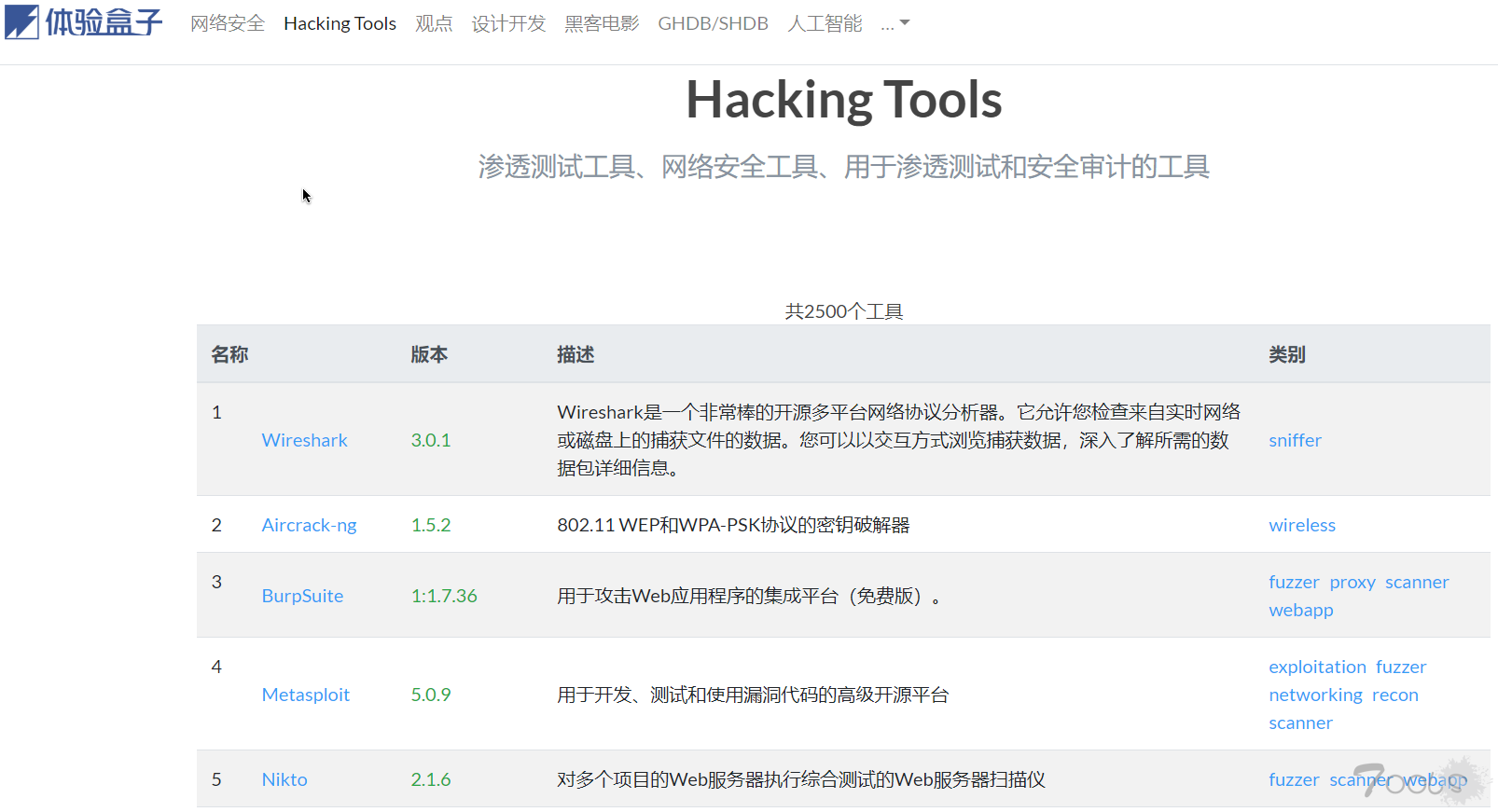Click Aircrack-ng version 1.5.2
1498x812 pixels.
point(431,525)
